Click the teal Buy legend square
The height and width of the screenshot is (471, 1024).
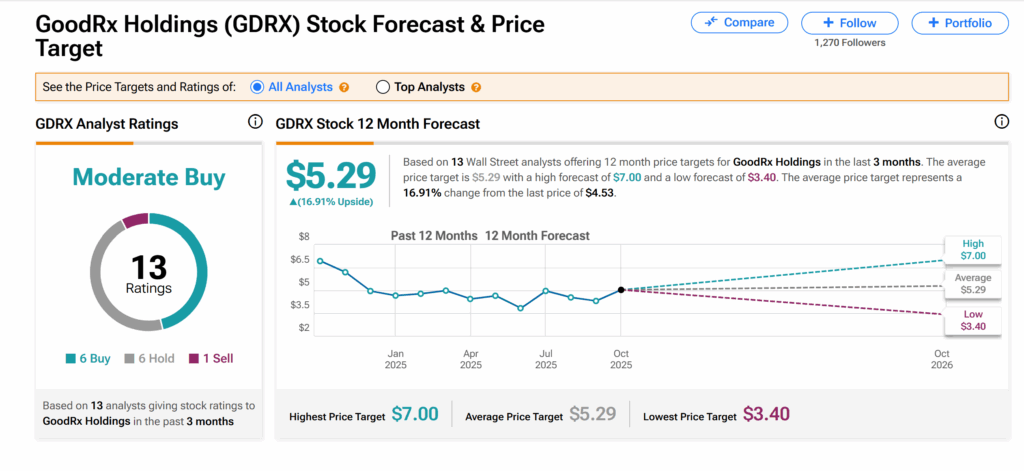coord(71,358)
